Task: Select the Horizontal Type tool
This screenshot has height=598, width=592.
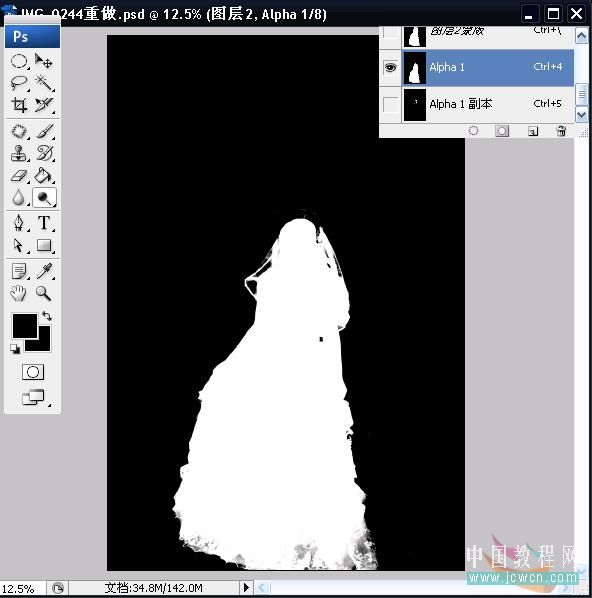Action: [44, 223]
